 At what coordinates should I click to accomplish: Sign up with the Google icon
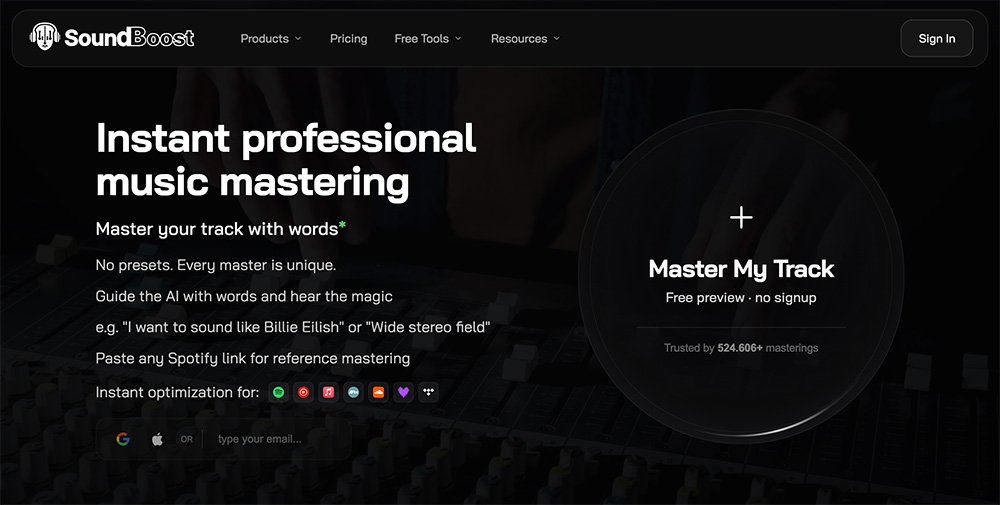click(123, 439)
